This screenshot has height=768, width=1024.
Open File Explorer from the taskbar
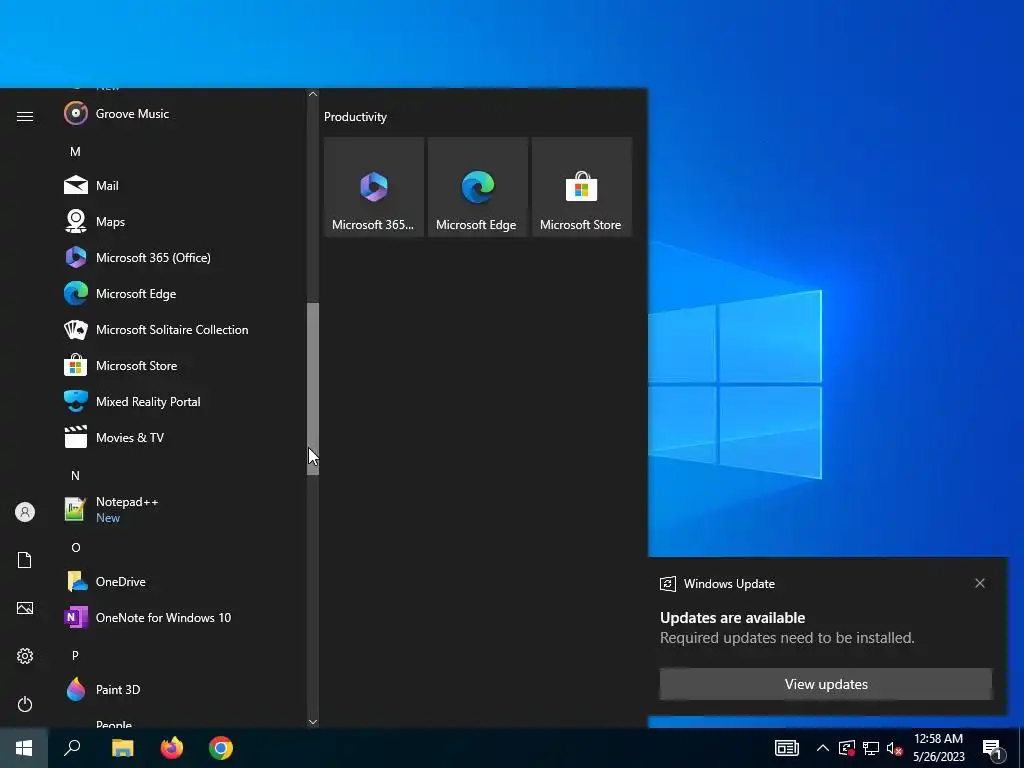pos(122,748)
